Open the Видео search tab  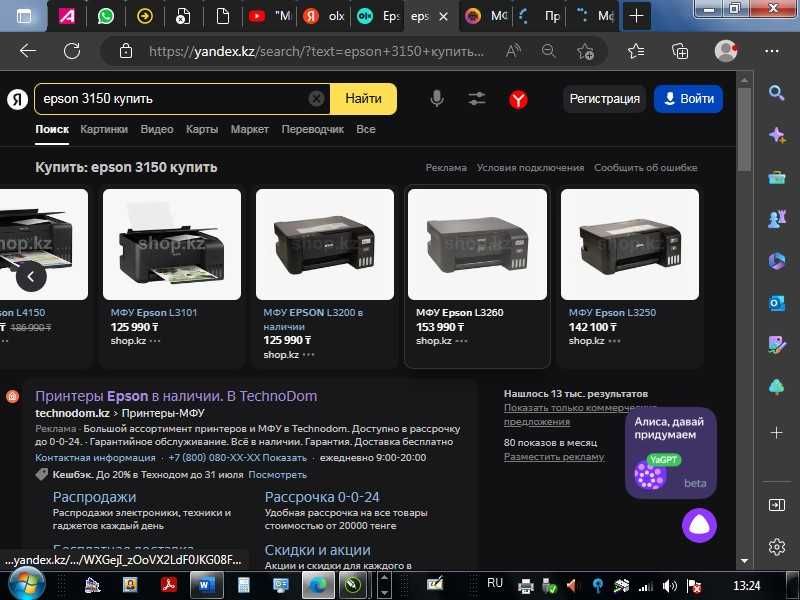tap(157, 129)
